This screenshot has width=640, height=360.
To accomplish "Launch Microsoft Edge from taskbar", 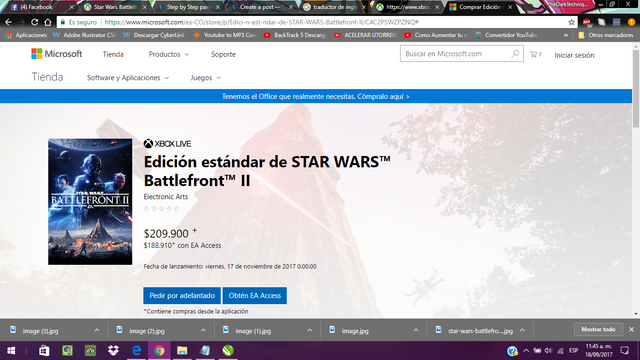I will [x=136, y=351].
